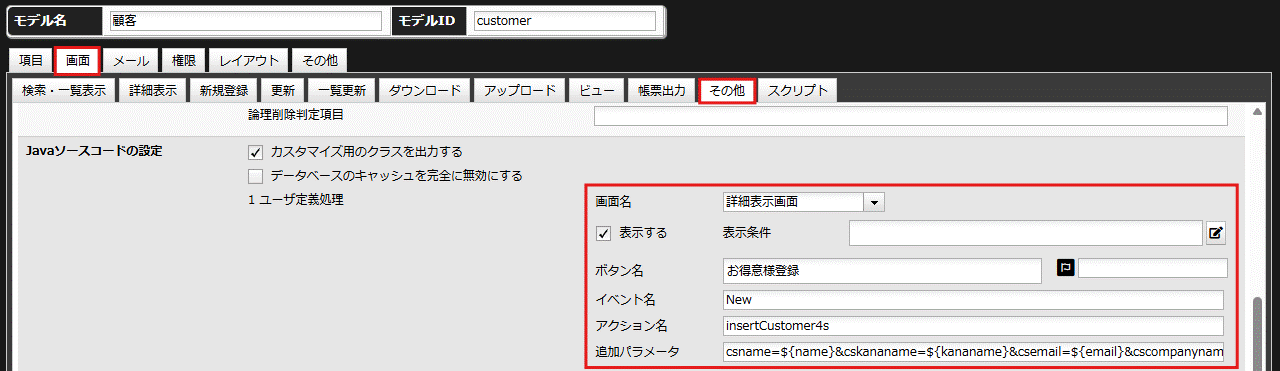
Task: Open the 更新 sub-tab
Action: point(283,90)
